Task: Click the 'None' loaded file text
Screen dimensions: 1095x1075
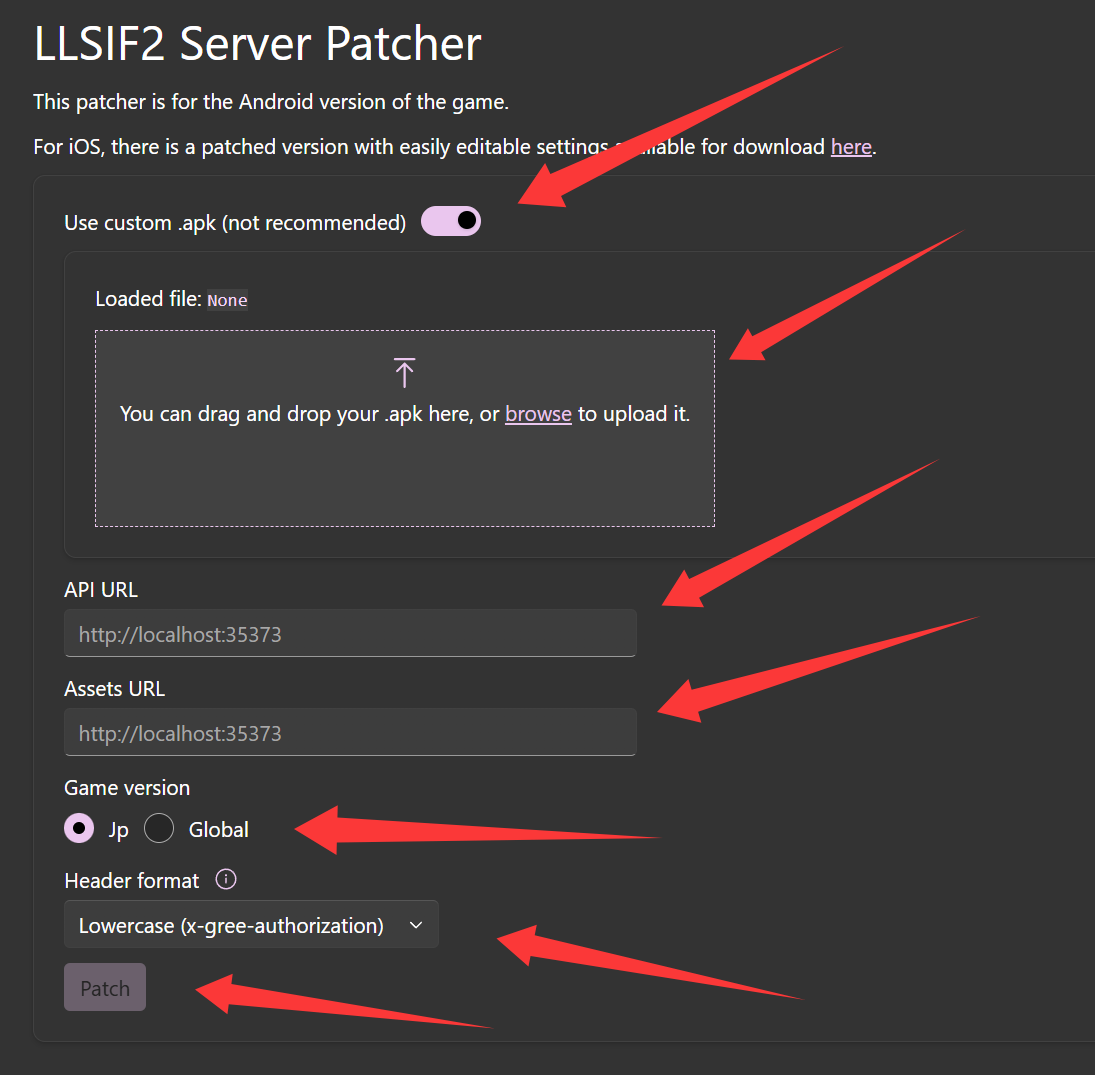Action: pos(227,300)
